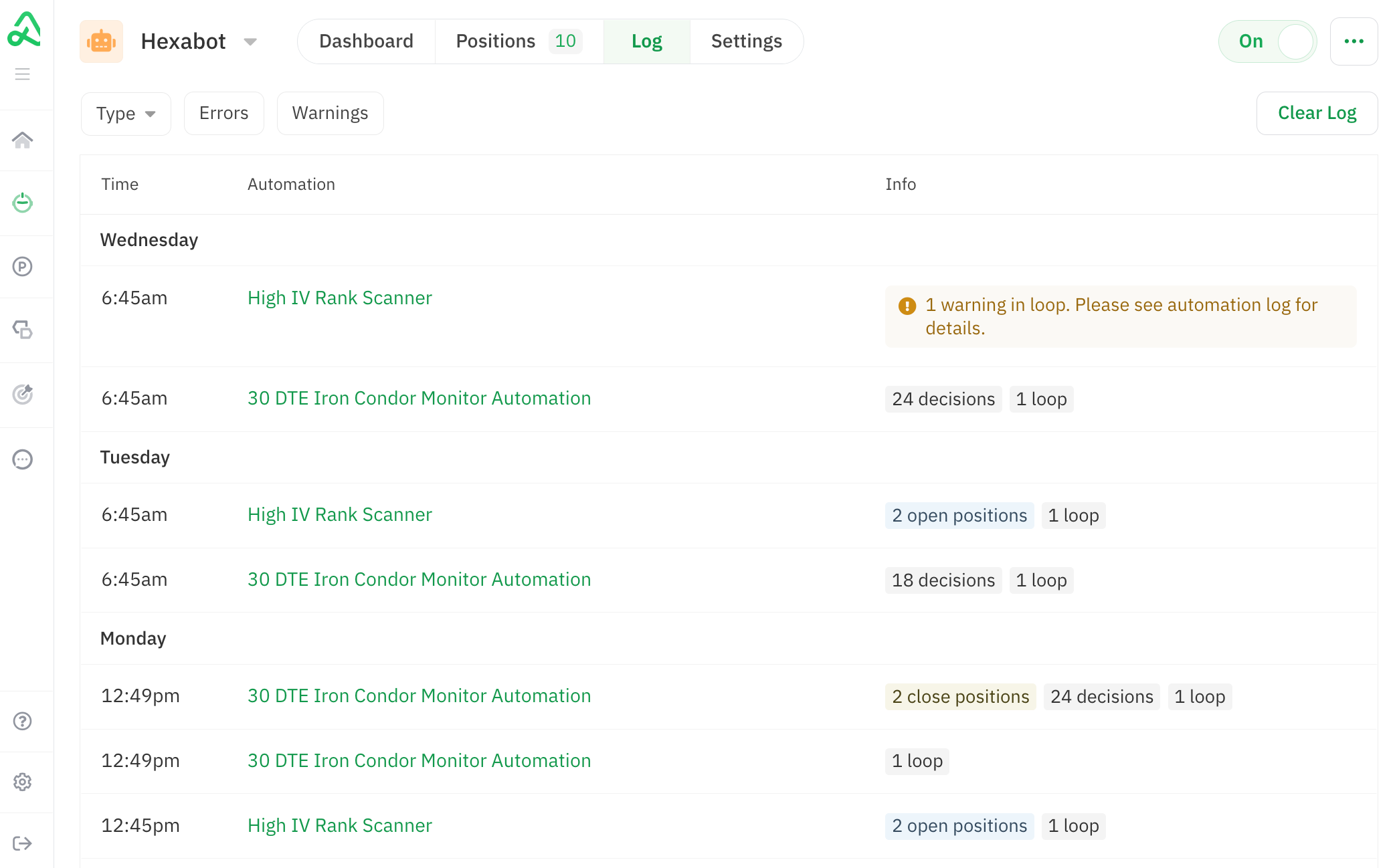The height and width of the screenshot is (868, 1397).
Task: Open the Type filter dropdown
Action: [x=126, y=113]
